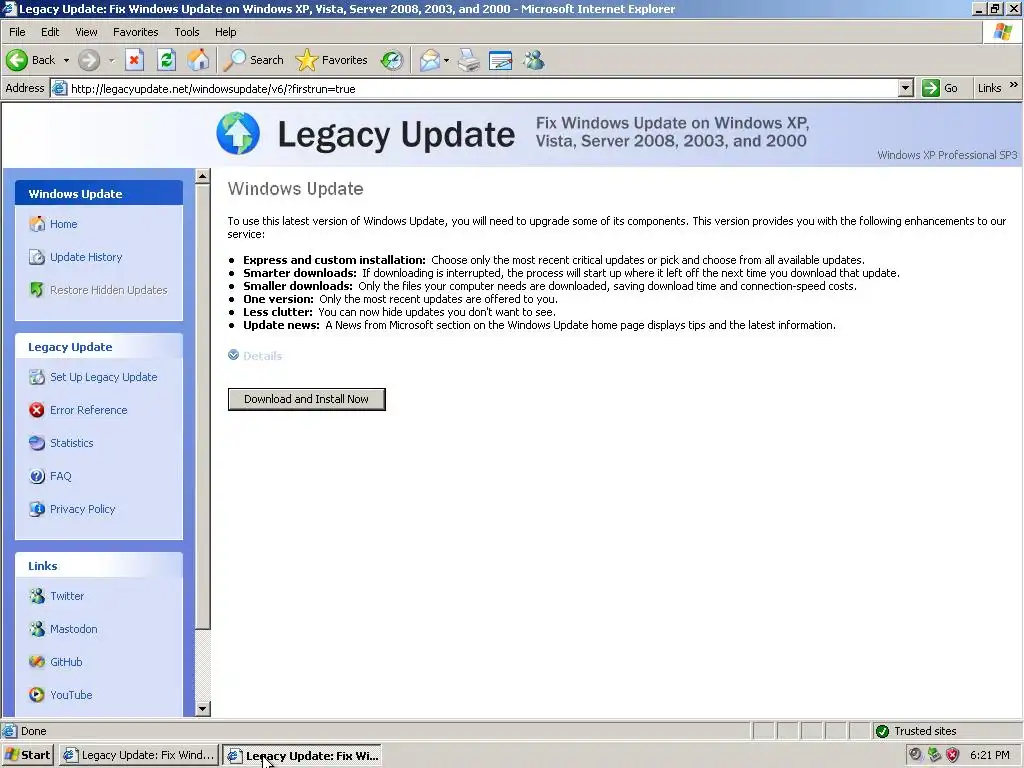
Task: Open the File menu
Action: (x=18, y=32)
